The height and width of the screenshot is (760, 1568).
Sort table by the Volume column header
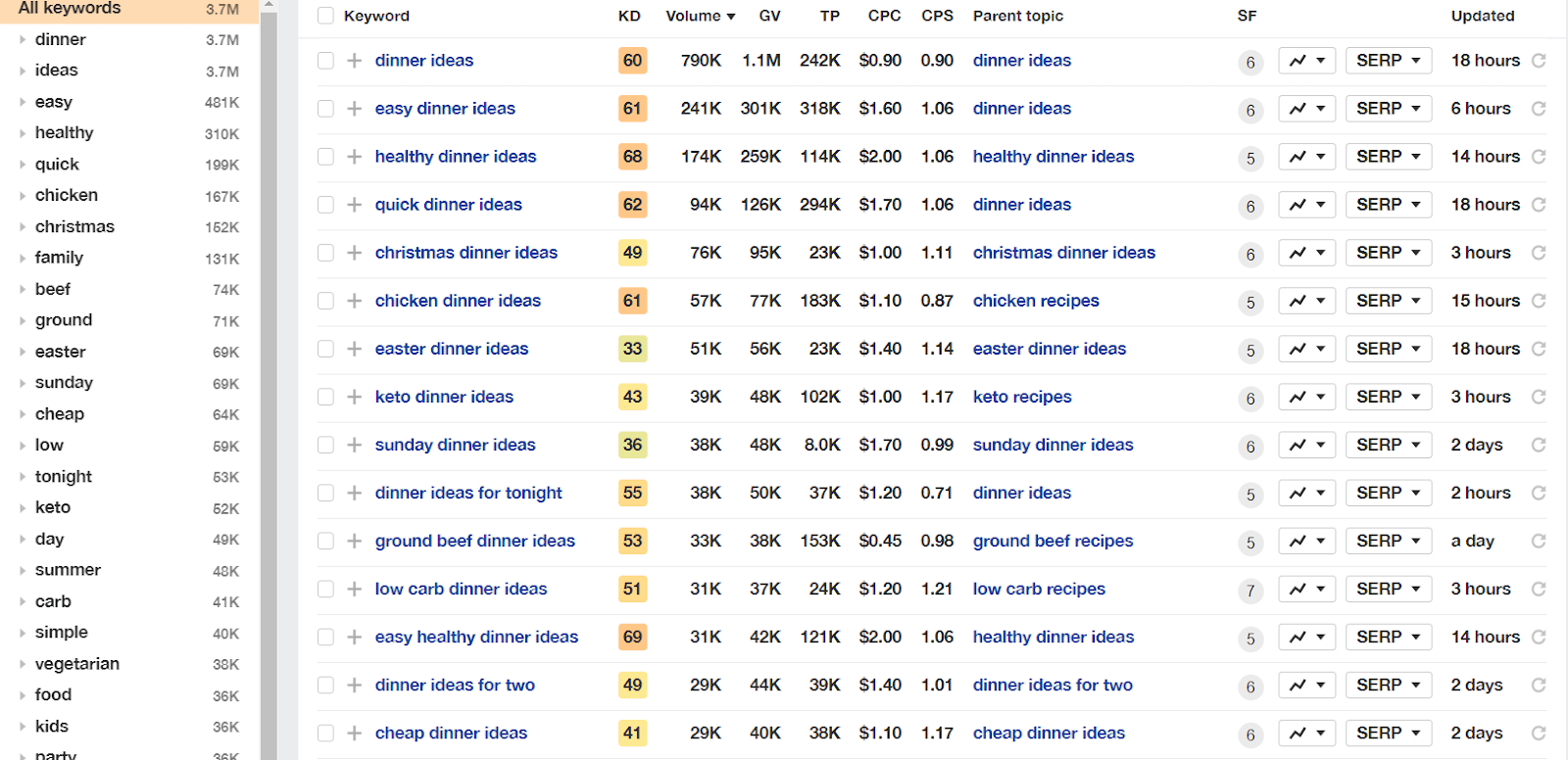click(x=700, y=16)
